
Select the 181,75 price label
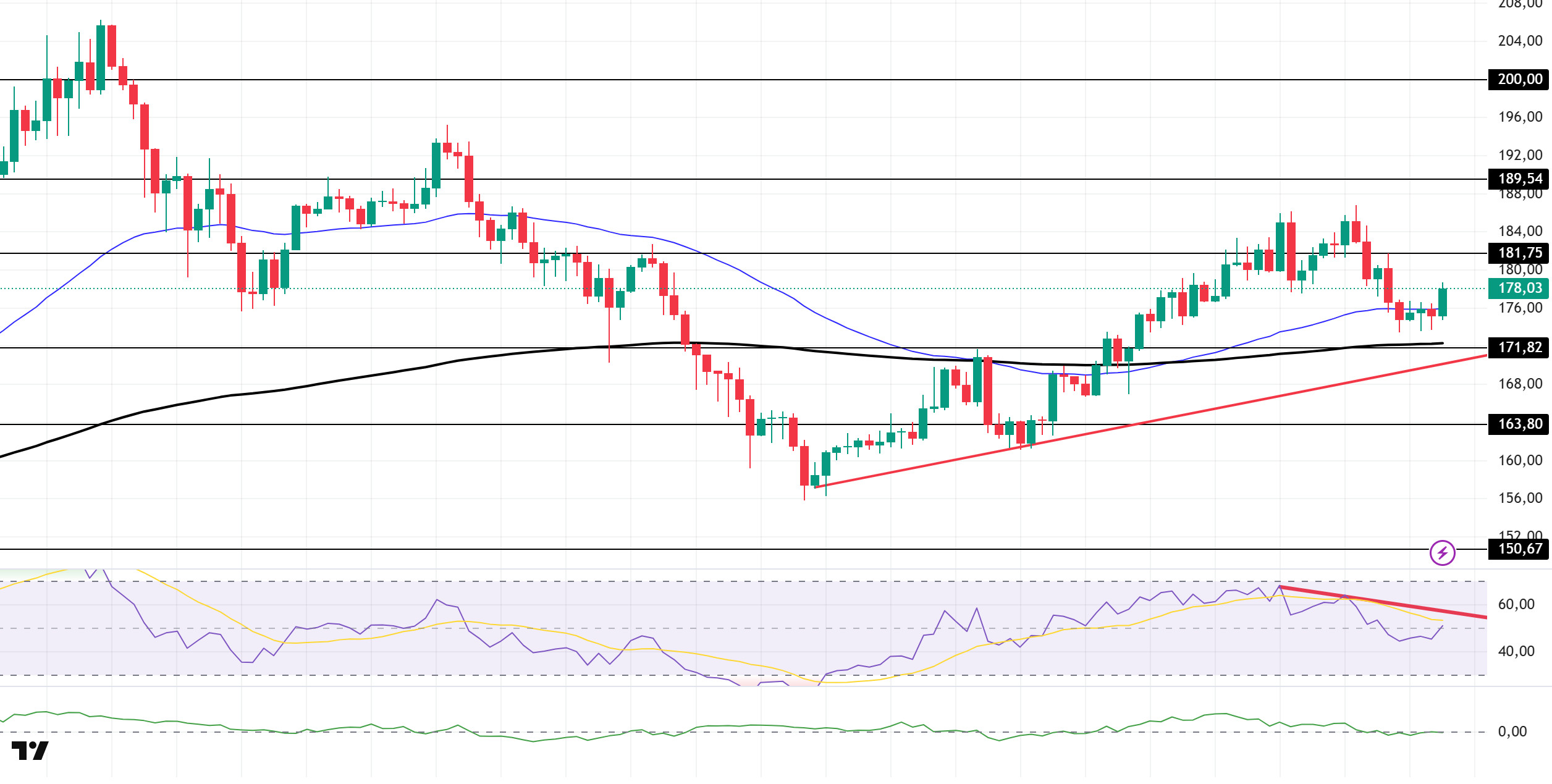[1519, 253]
